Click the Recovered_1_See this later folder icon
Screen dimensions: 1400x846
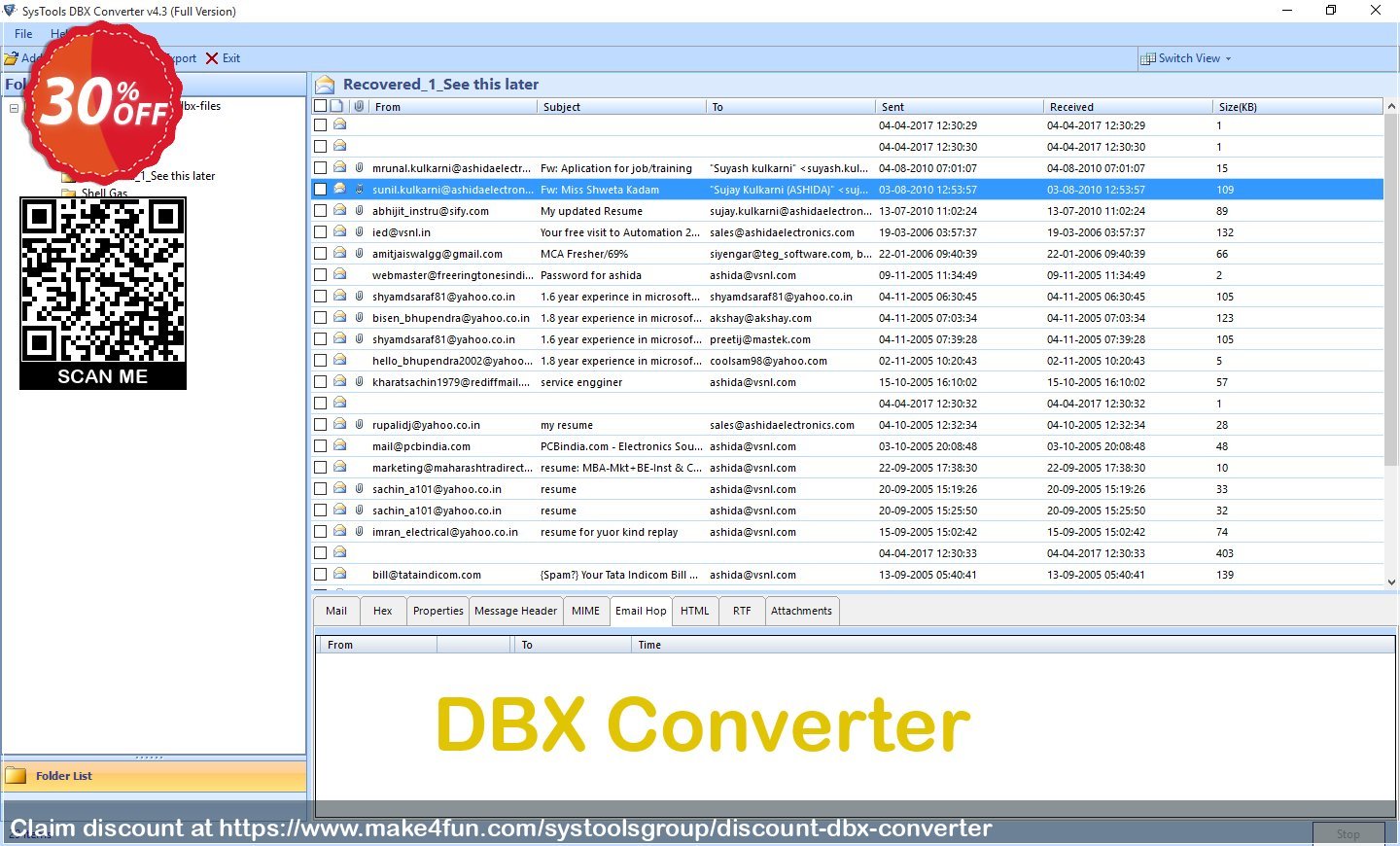tap(325, 85)
